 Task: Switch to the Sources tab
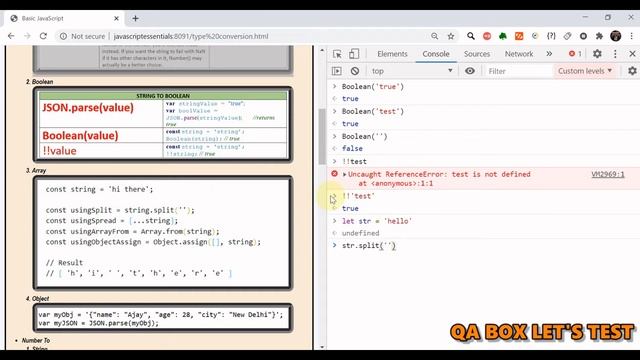coord(476,54)
